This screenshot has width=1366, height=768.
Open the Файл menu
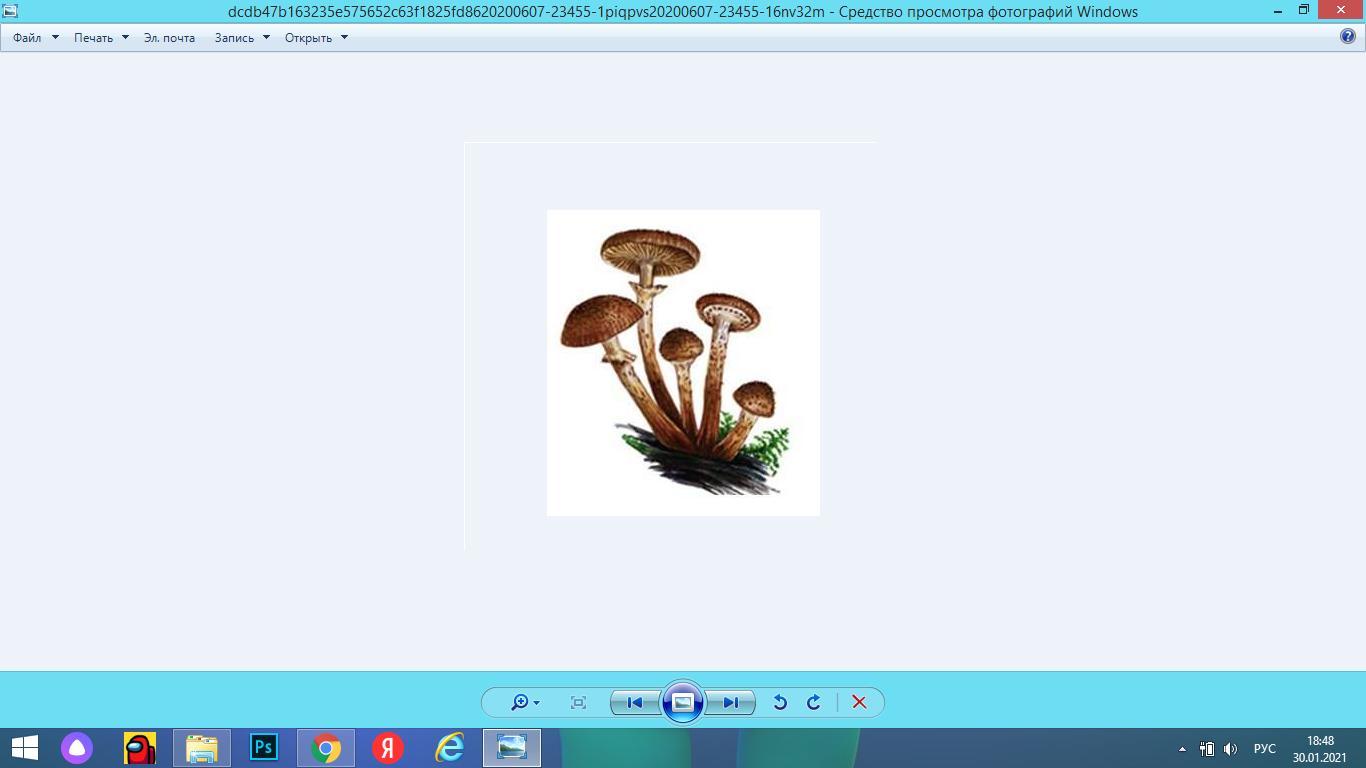click(35, 38)
